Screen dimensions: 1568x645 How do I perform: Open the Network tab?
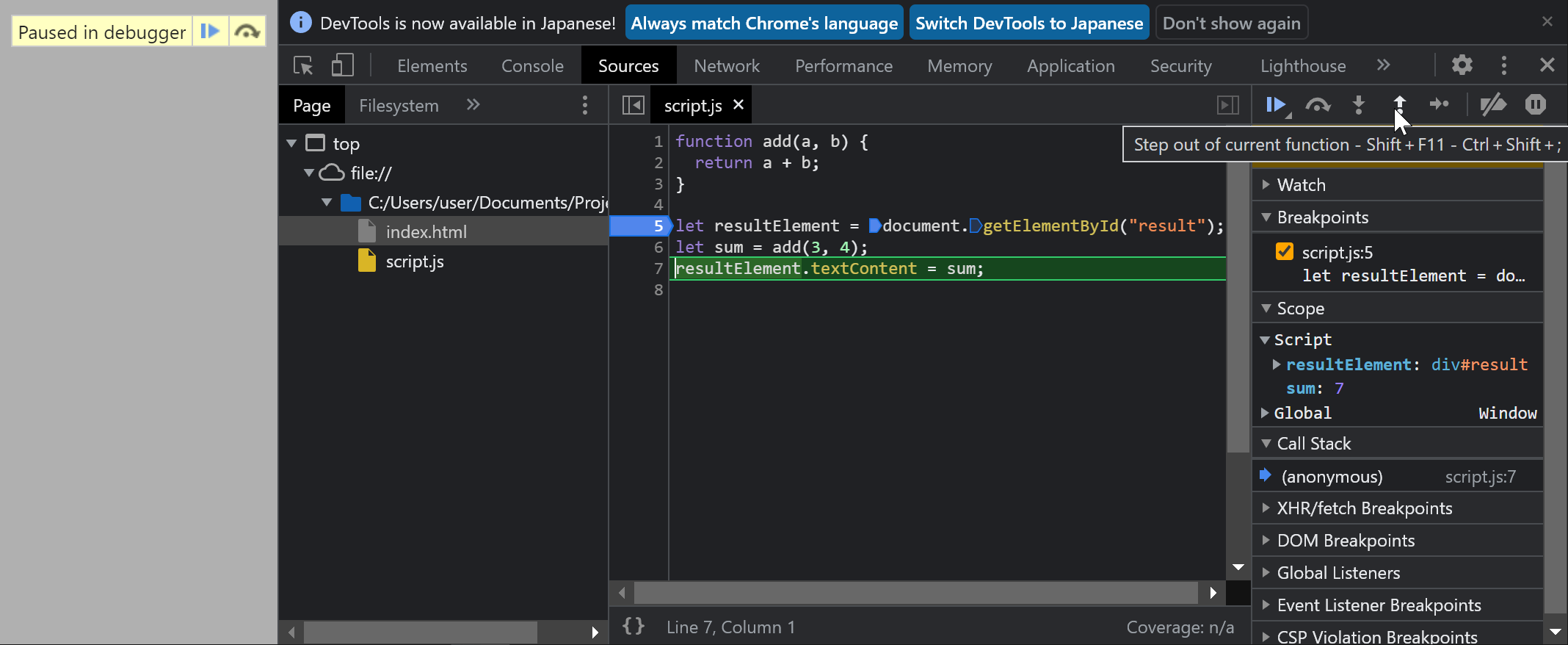click(x=726, y=66)
